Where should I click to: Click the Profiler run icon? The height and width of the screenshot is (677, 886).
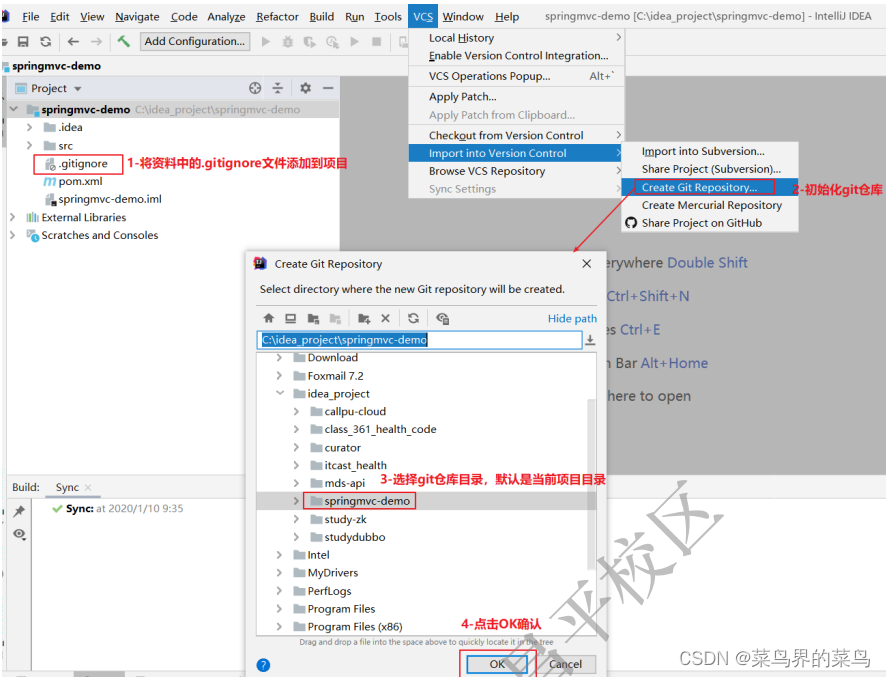(332, 41)
